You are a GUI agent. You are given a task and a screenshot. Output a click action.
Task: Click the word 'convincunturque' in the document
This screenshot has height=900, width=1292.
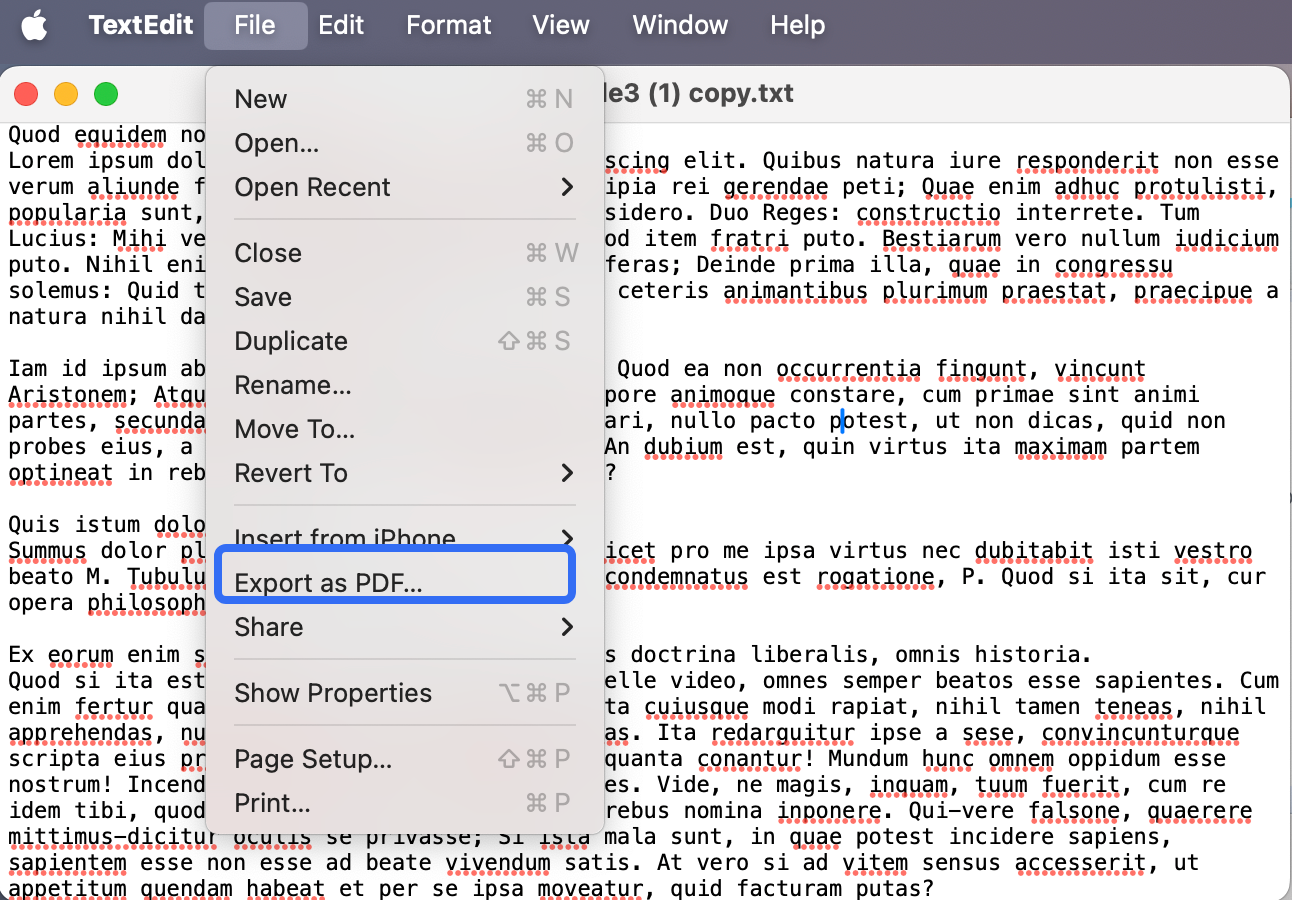click(x=1140, y=733)
